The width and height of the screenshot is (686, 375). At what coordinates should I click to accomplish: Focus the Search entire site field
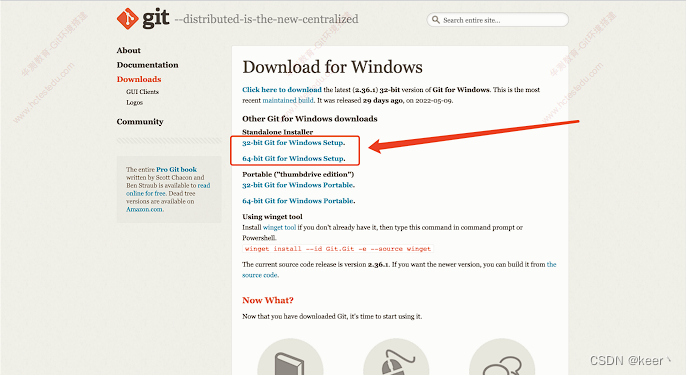(497, 20)
